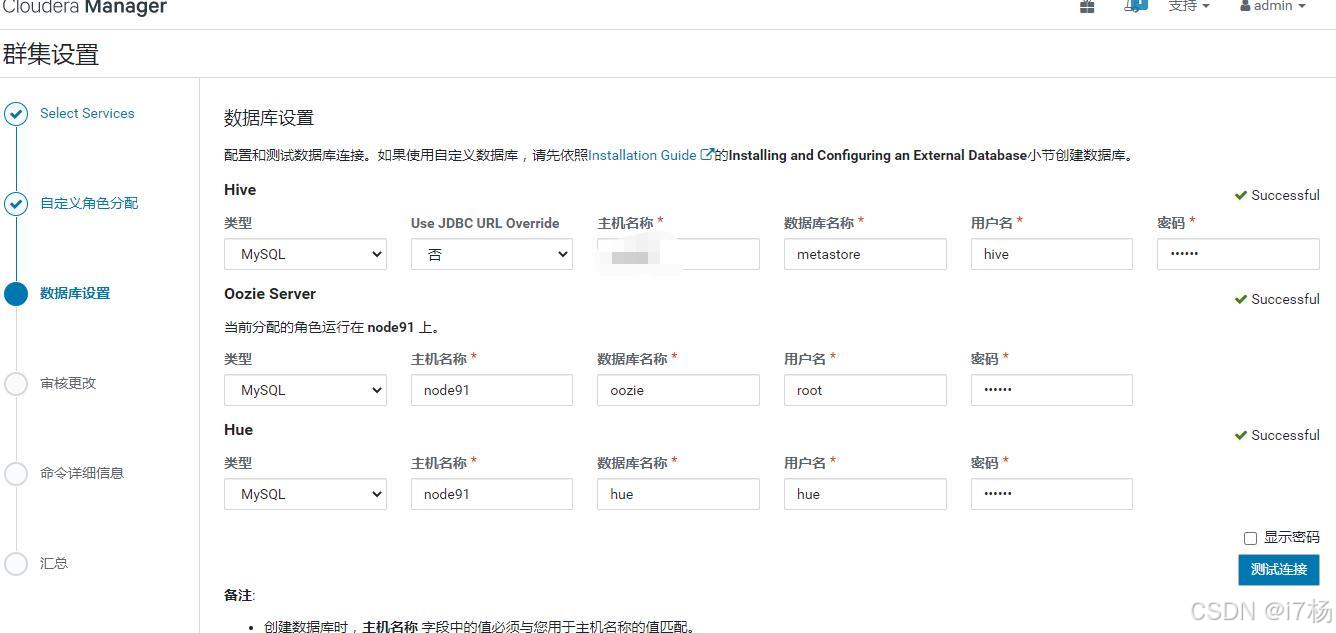
Task: Click the filled circle marking 数据库设置 step
Action: tap(16, 293)
